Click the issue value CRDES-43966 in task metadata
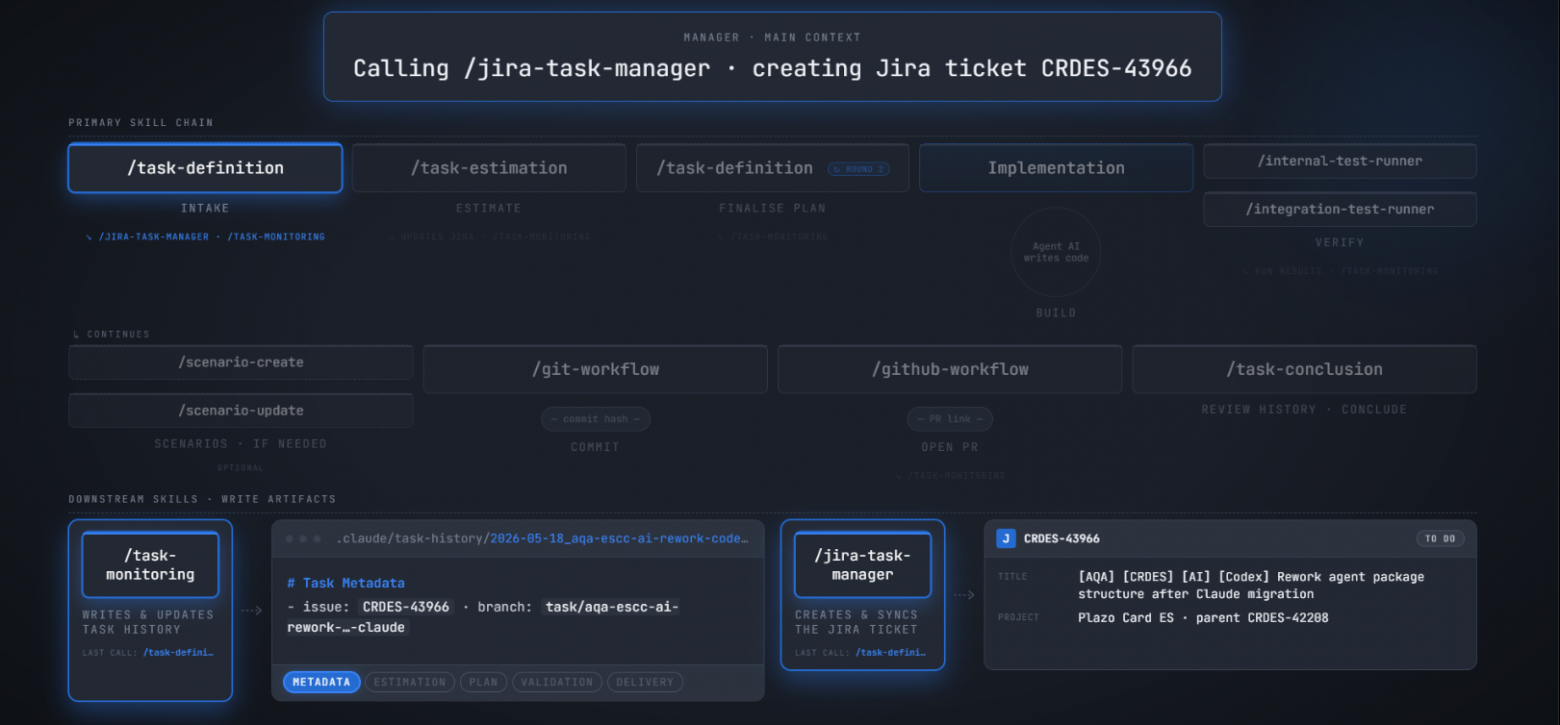Screen dimensions: 1560x725 [x=406, y=607]
